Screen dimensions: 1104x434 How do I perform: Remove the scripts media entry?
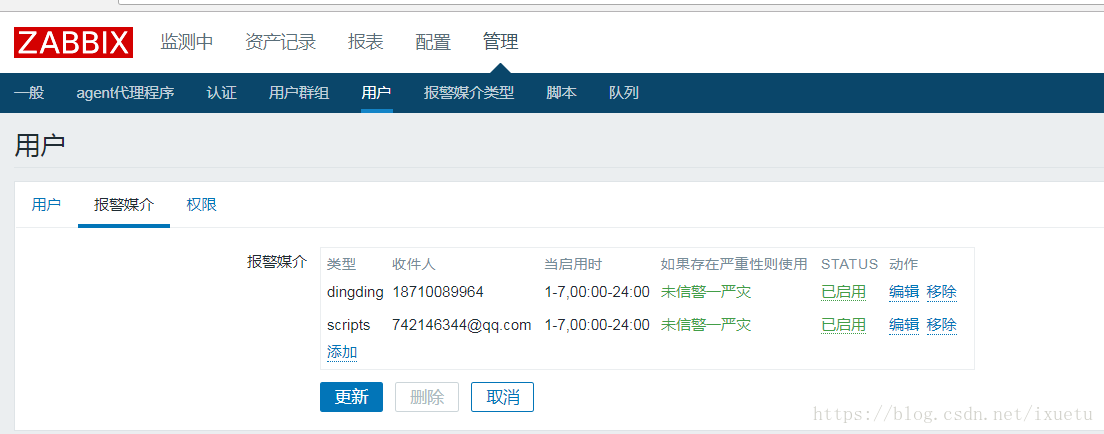tap(941, 325)
